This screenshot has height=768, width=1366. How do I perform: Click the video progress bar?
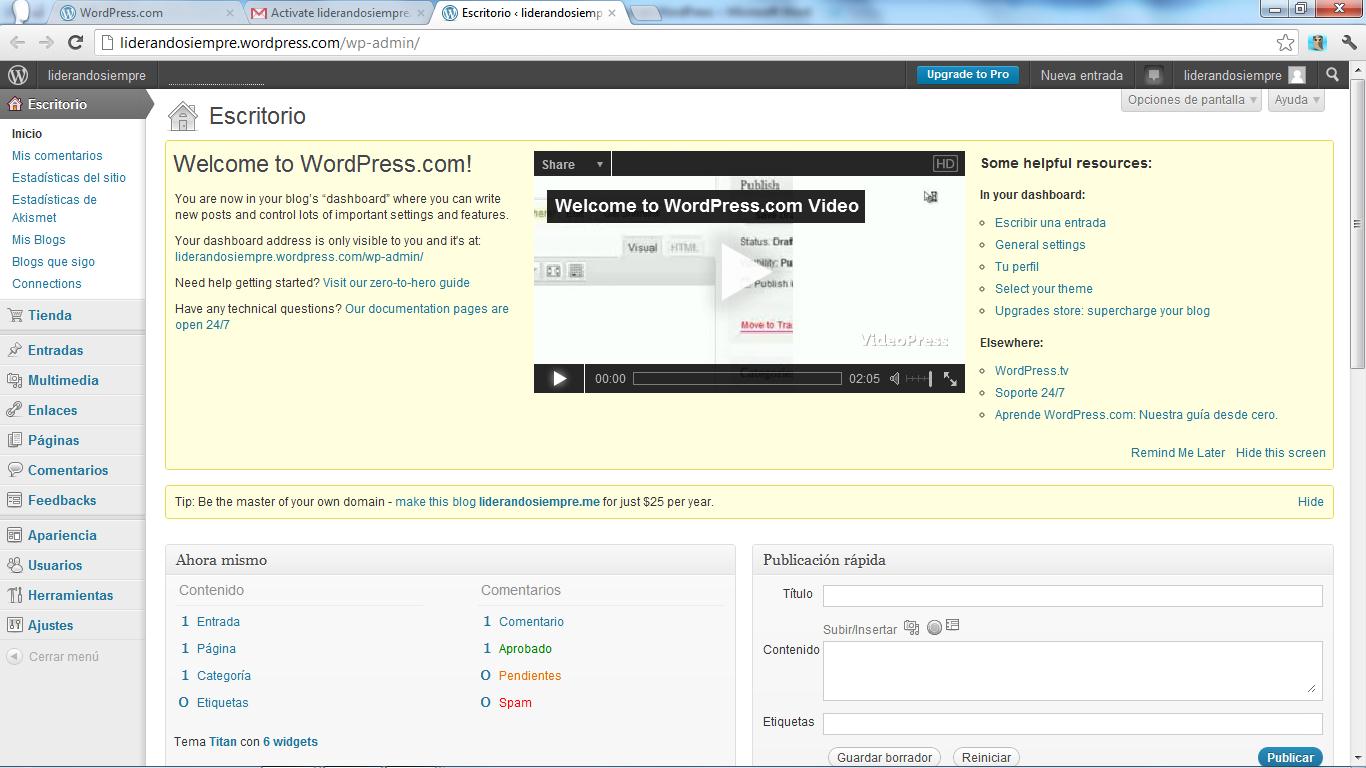click(x=738, y=378)
